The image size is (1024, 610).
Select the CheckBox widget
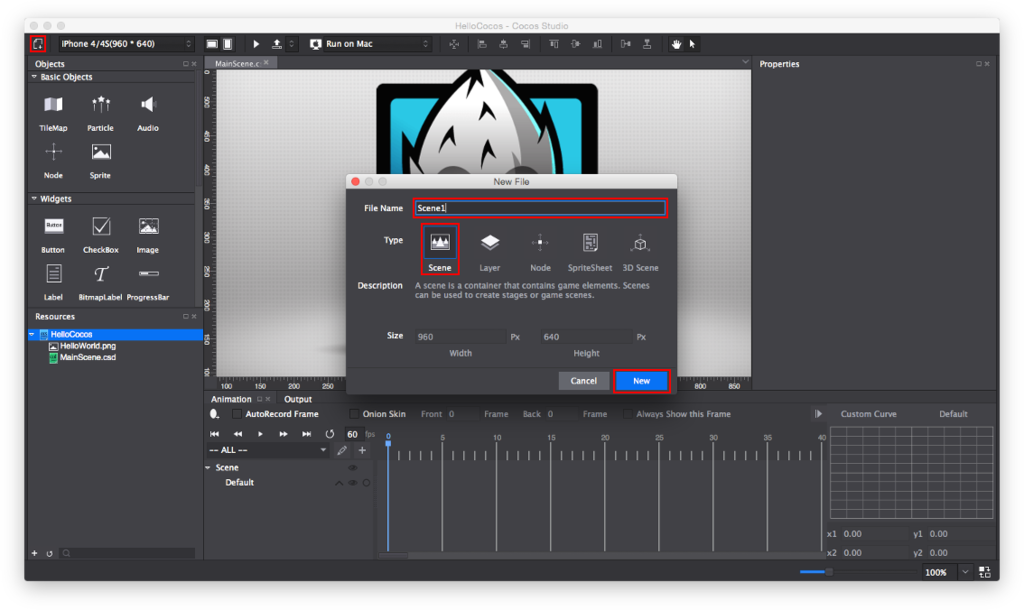click(101, 235)
